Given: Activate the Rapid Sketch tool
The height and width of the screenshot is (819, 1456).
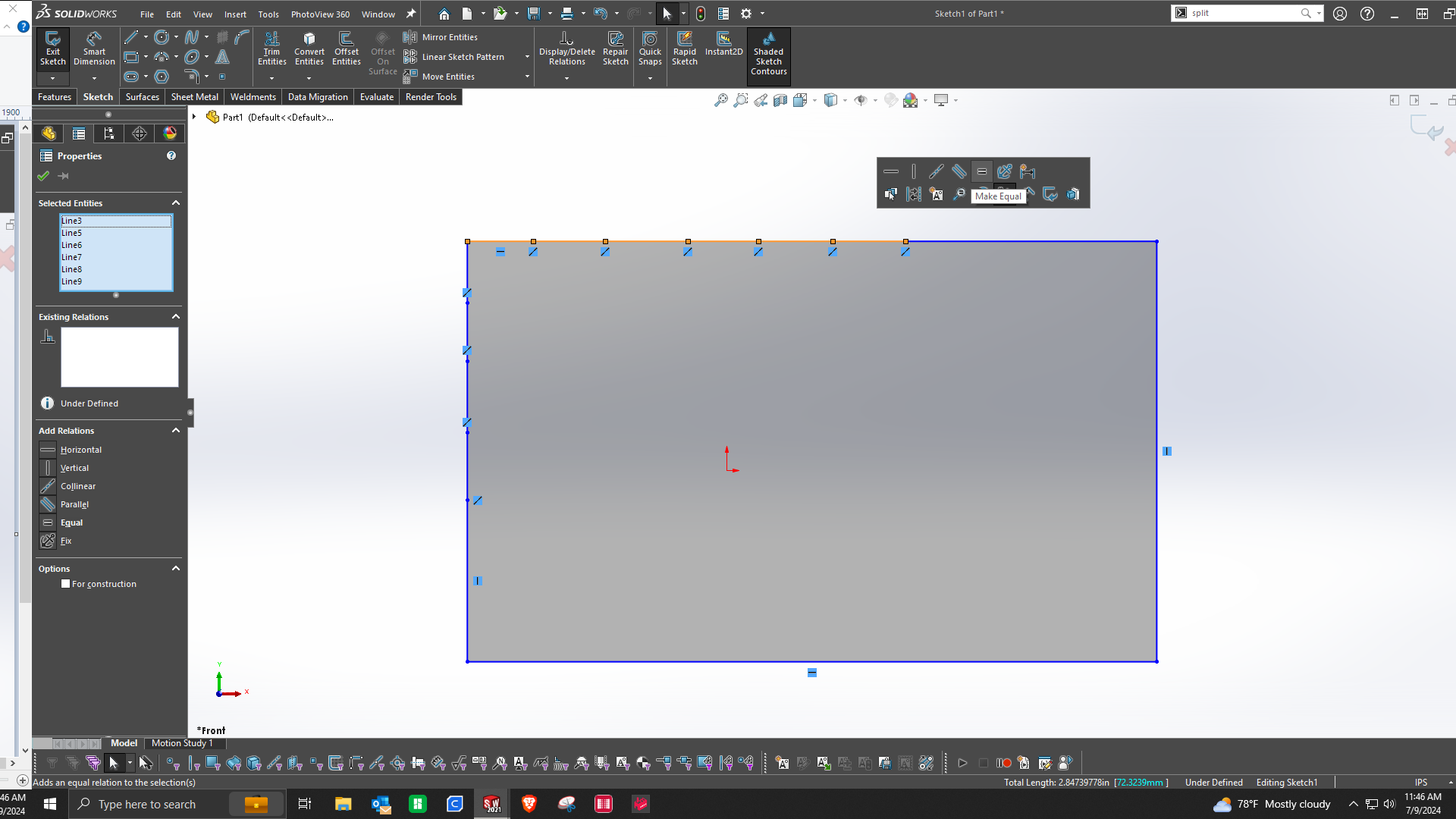Looking at the screenshot, I should (x=684, y=49).
